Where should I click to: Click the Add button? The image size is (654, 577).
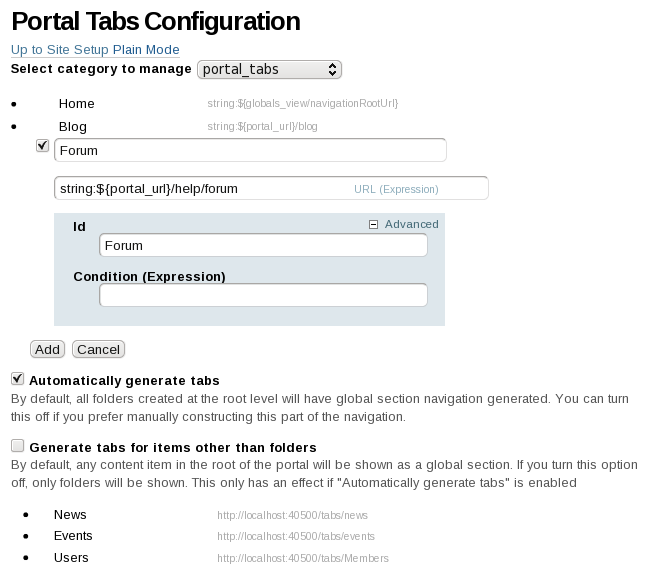pos(47,349)
